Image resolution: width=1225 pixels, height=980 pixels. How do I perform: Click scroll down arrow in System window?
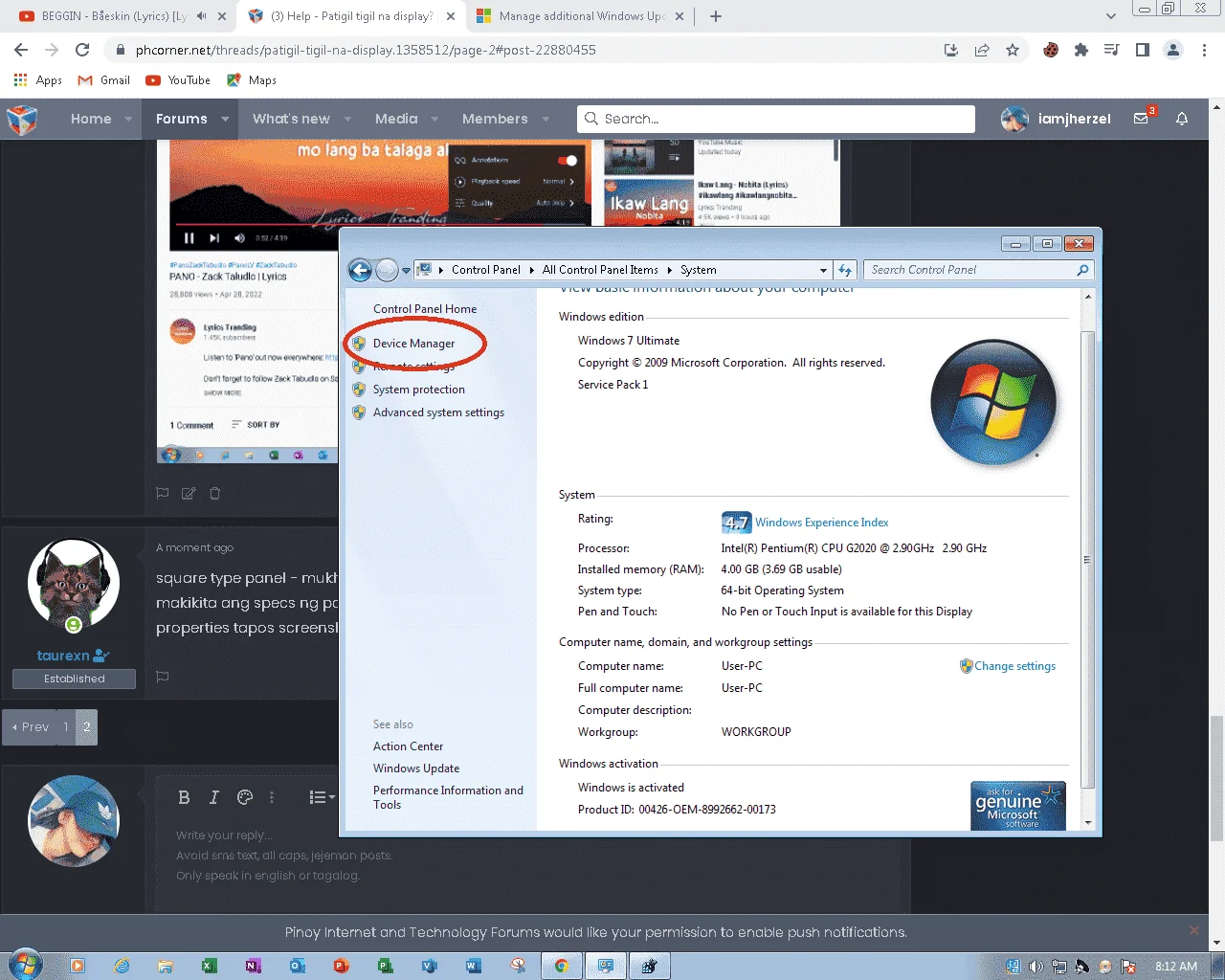point(1088,822)
